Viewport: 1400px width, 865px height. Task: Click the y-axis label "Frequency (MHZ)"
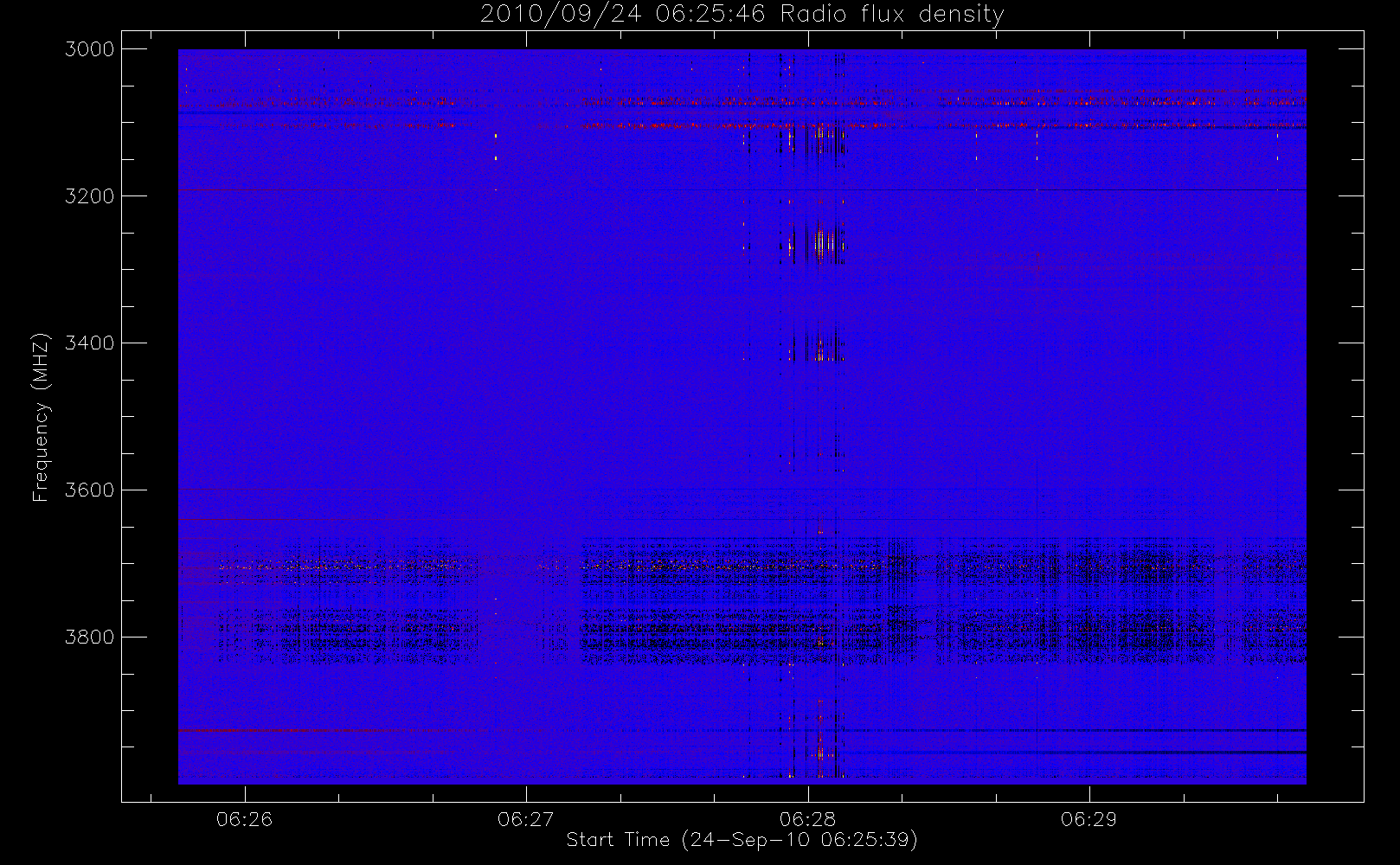point(41,417)
